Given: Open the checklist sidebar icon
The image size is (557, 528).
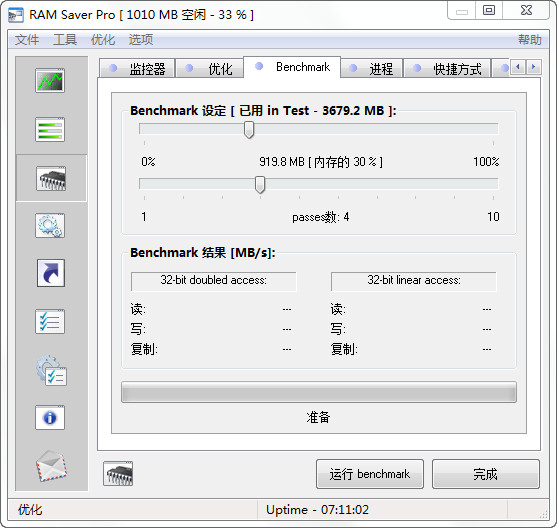Looking at the screenshot, I should (50, 321).
